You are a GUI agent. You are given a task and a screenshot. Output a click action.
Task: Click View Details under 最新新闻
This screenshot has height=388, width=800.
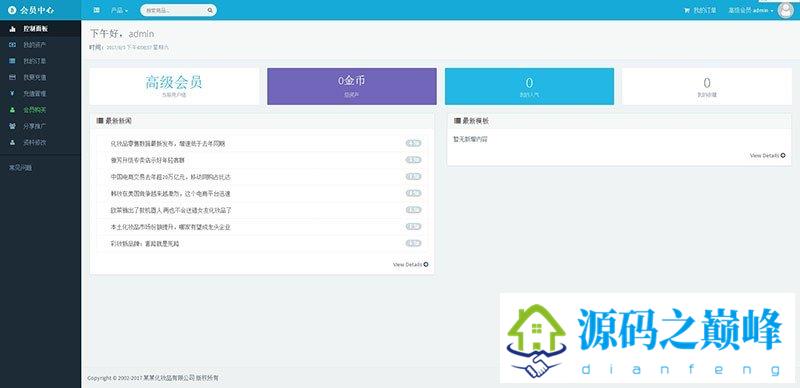(x=411, y=264)
